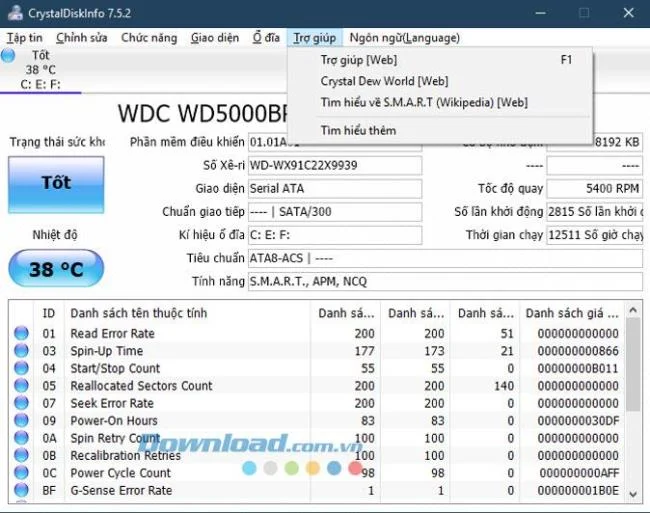Open the Giao diện menu
This screenshot has width=650, height=513.
pos(215,38)
